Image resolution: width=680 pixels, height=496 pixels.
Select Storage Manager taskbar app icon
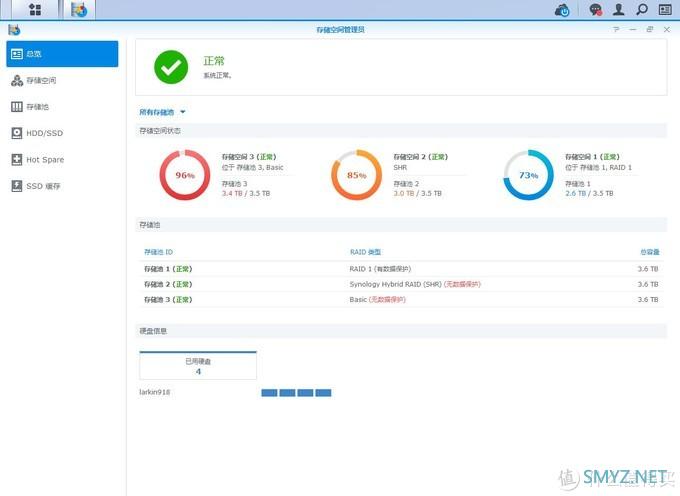(x=79, y=10)
